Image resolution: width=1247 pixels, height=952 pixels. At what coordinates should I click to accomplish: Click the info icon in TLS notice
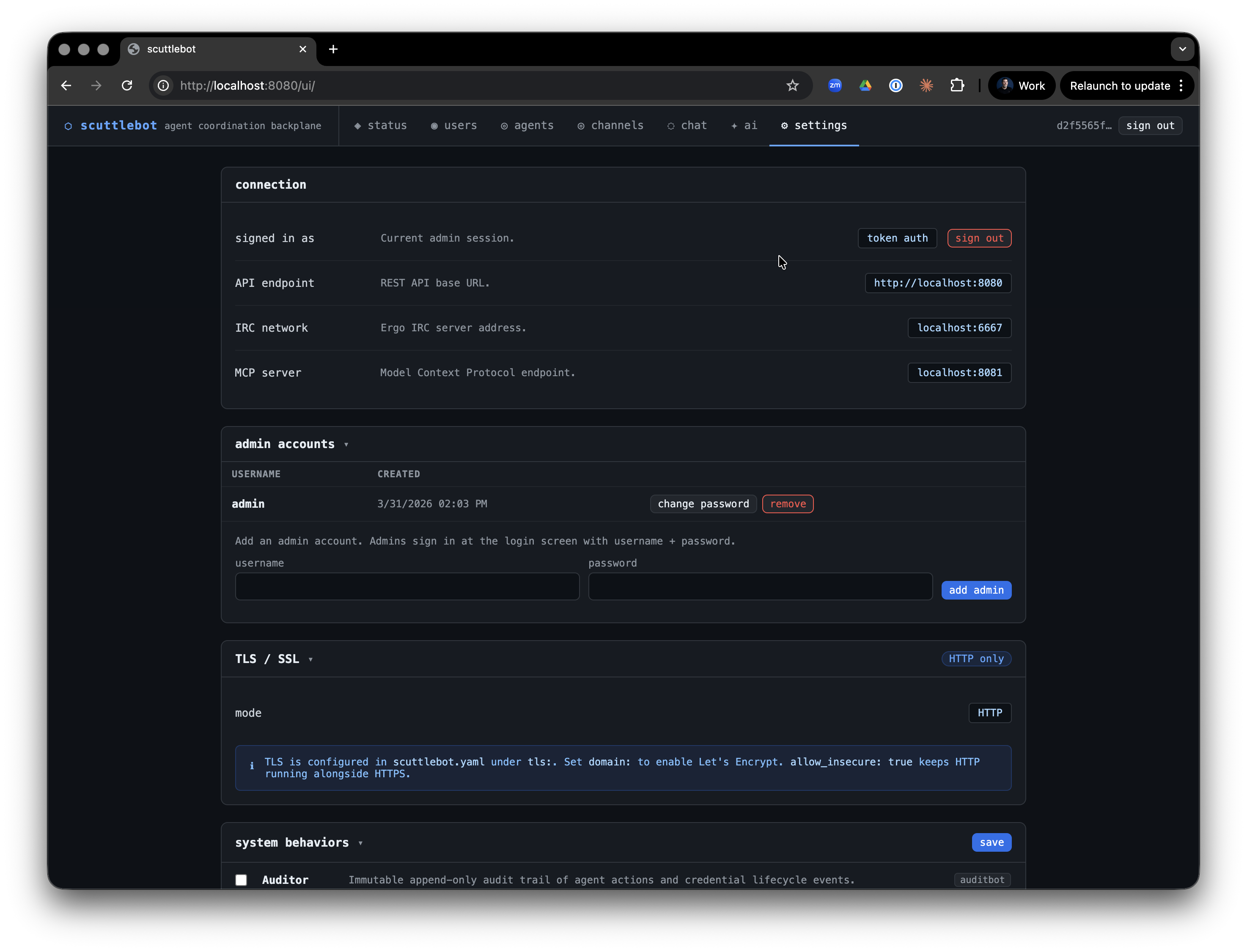252,765
